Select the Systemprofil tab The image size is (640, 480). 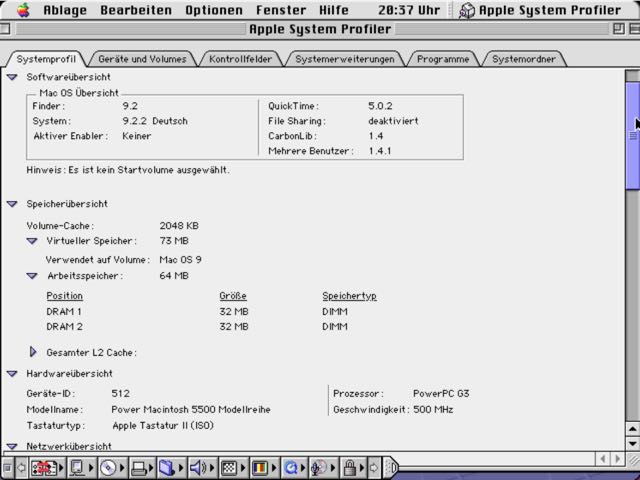pyautogui.click(x=46, y=59)
